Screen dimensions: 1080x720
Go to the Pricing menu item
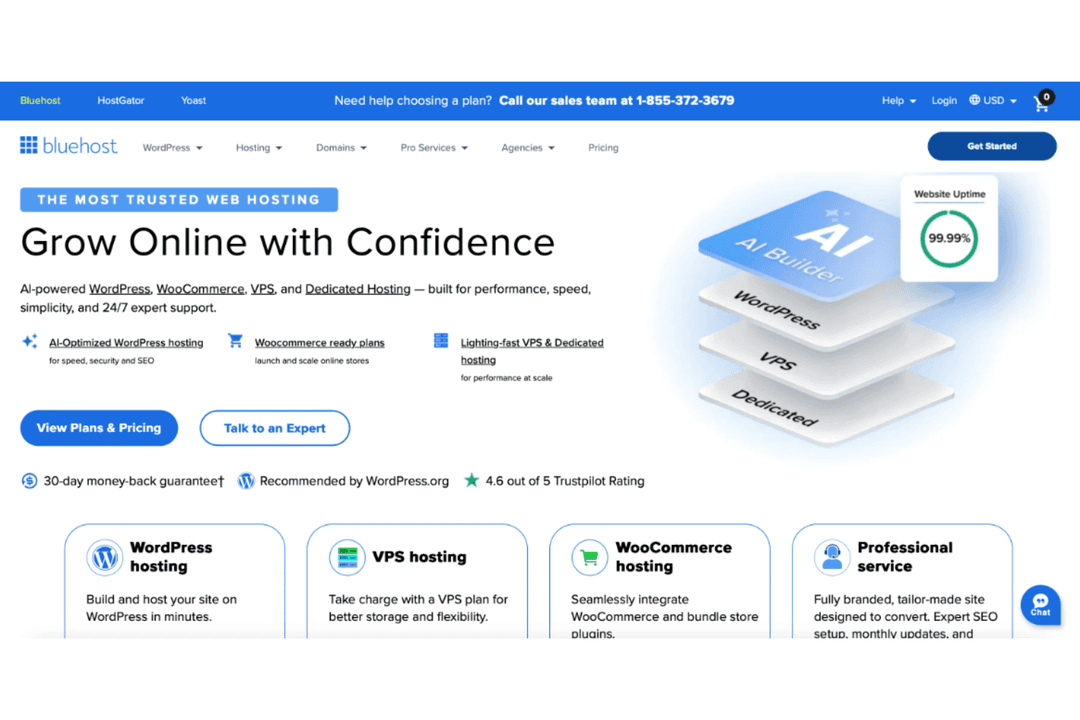(603, 147)
